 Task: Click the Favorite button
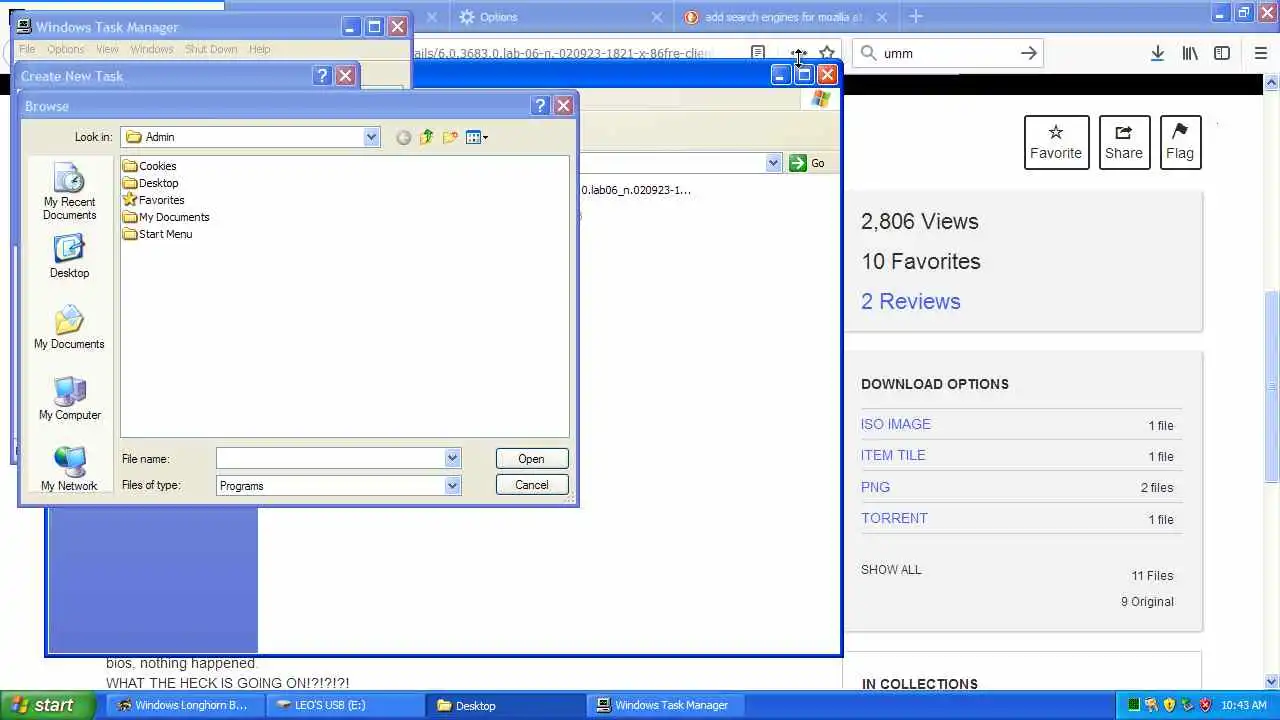click(1056, 142)
